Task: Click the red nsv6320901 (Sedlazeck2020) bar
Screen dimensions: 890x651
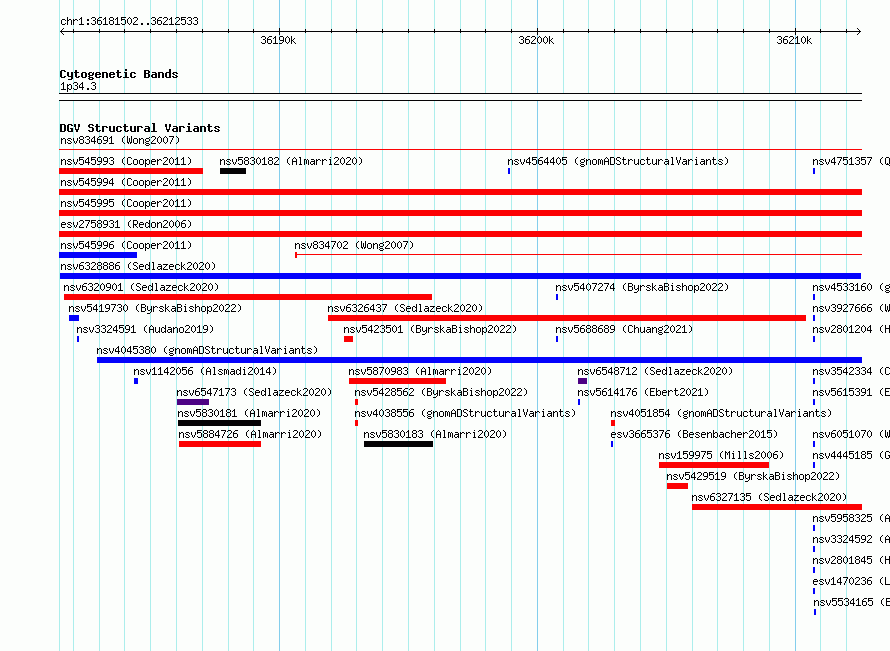Action: 248,297
